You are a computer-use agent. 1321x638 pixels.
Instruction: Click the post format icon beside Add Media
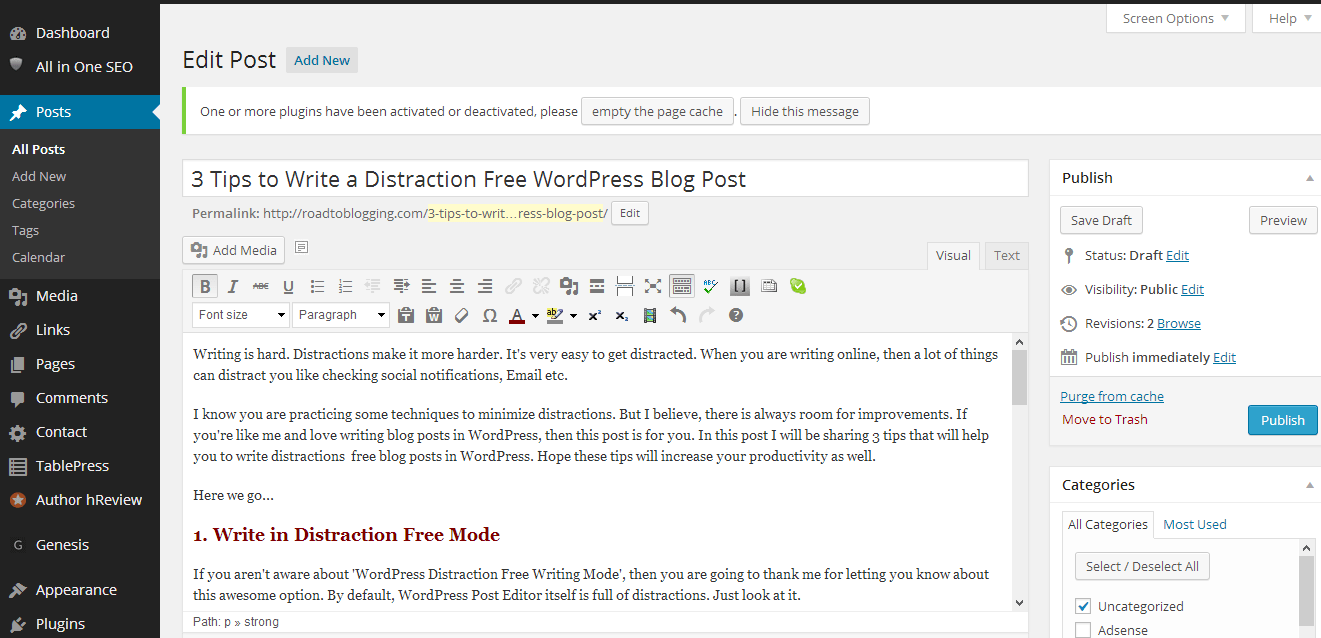[302, 247]
